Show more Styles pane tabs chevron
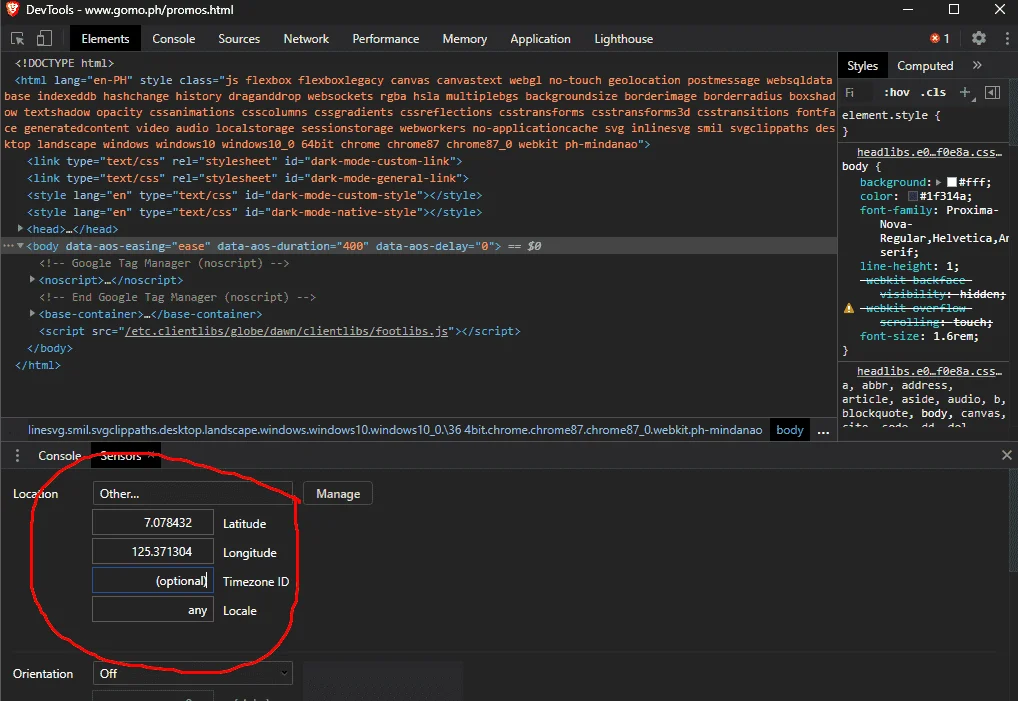The height and width of the screenshot is (701, 1018). click(977, 66)
